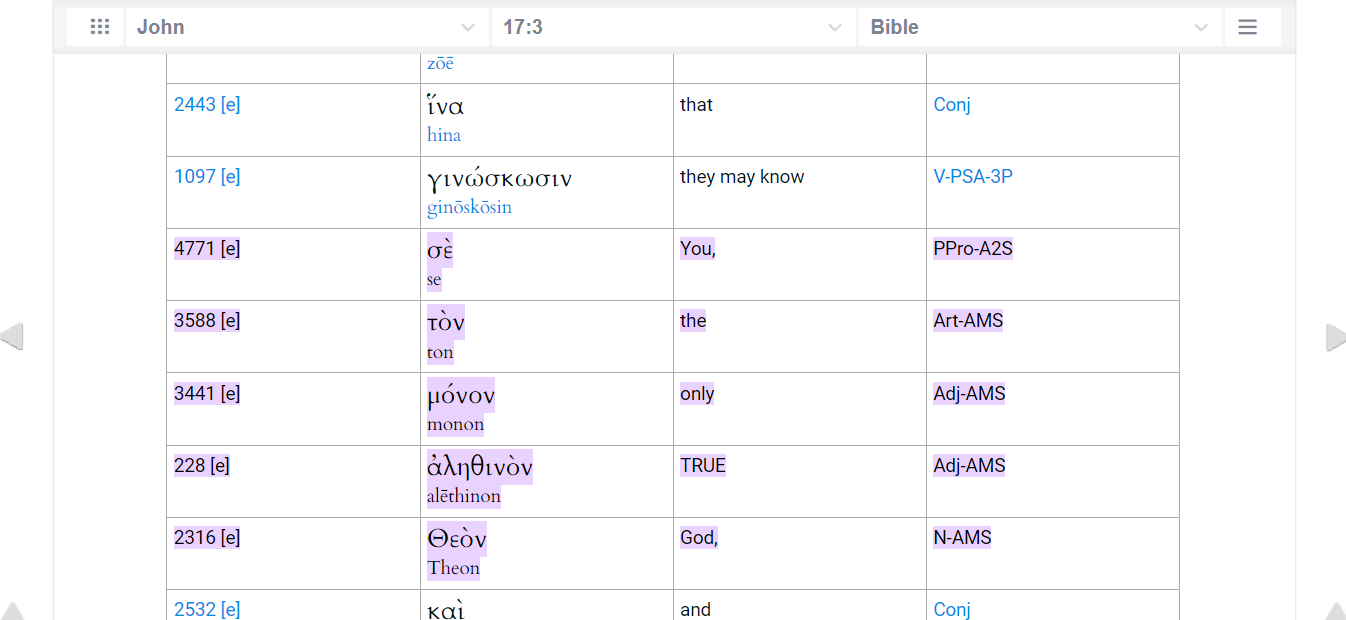This screenshot has width=1346, height=620.
Task: Open the hamburger menu icon
Action: (x=1247, y=27)
